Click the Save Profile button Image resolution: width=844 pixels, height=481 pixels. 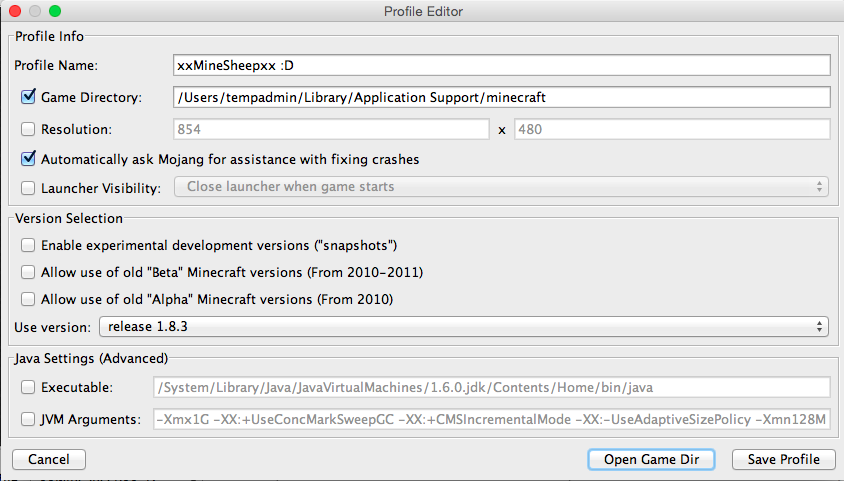pyautogui.click(x=783, y=460)
